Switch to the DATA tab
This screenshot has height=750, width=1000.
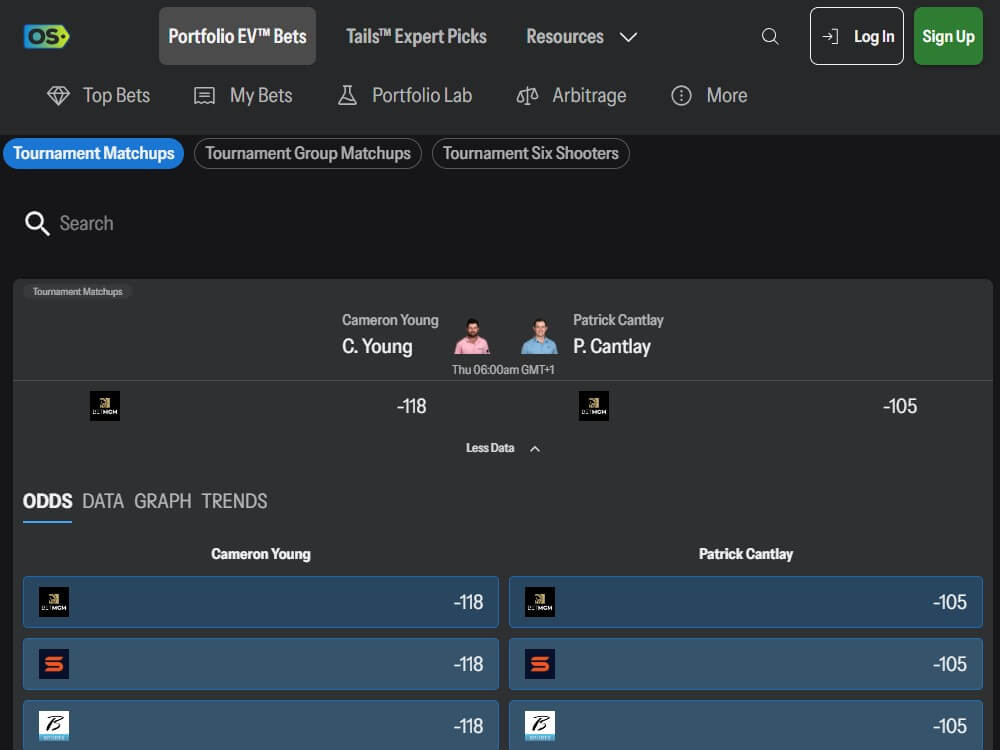pos(103,500)
